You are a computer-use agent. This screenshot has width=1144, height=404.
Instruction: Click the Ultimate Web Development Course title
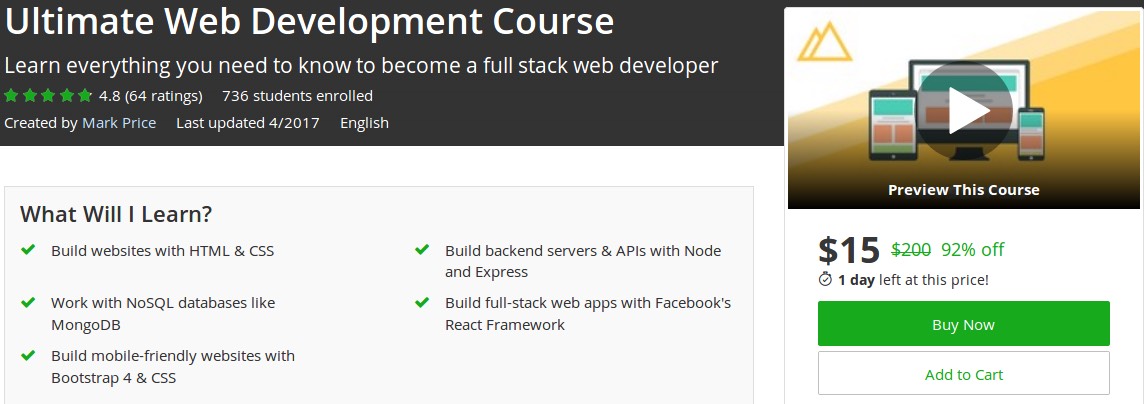[x=309, y=21]
